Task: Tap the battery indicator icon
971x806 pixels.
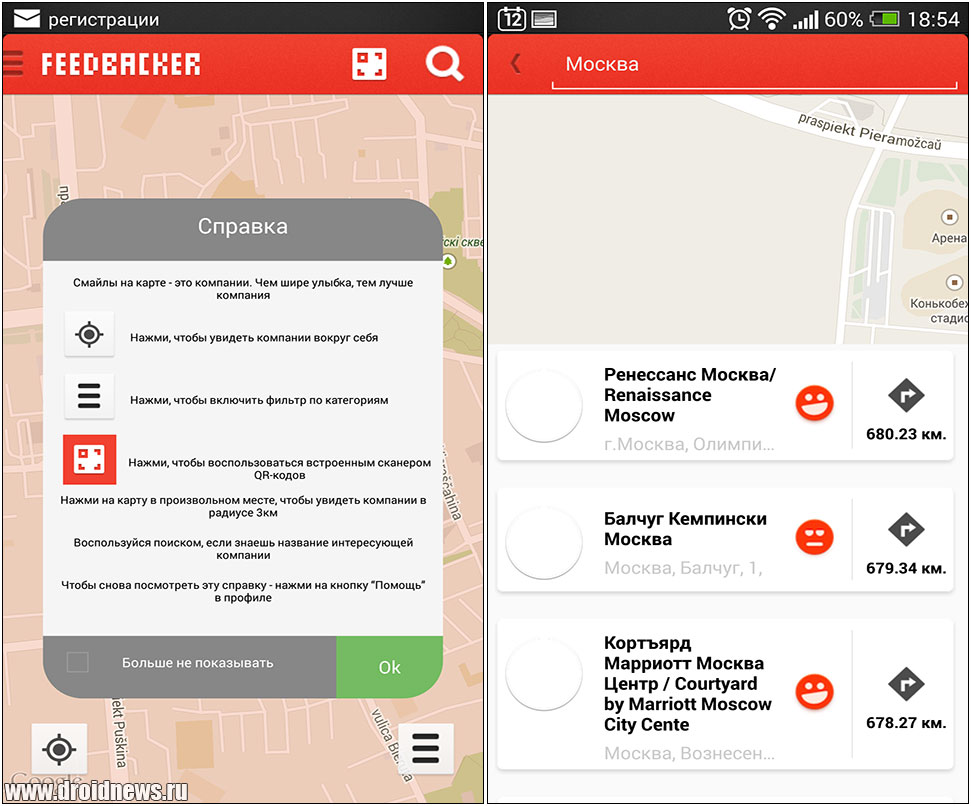Action: 884,19
